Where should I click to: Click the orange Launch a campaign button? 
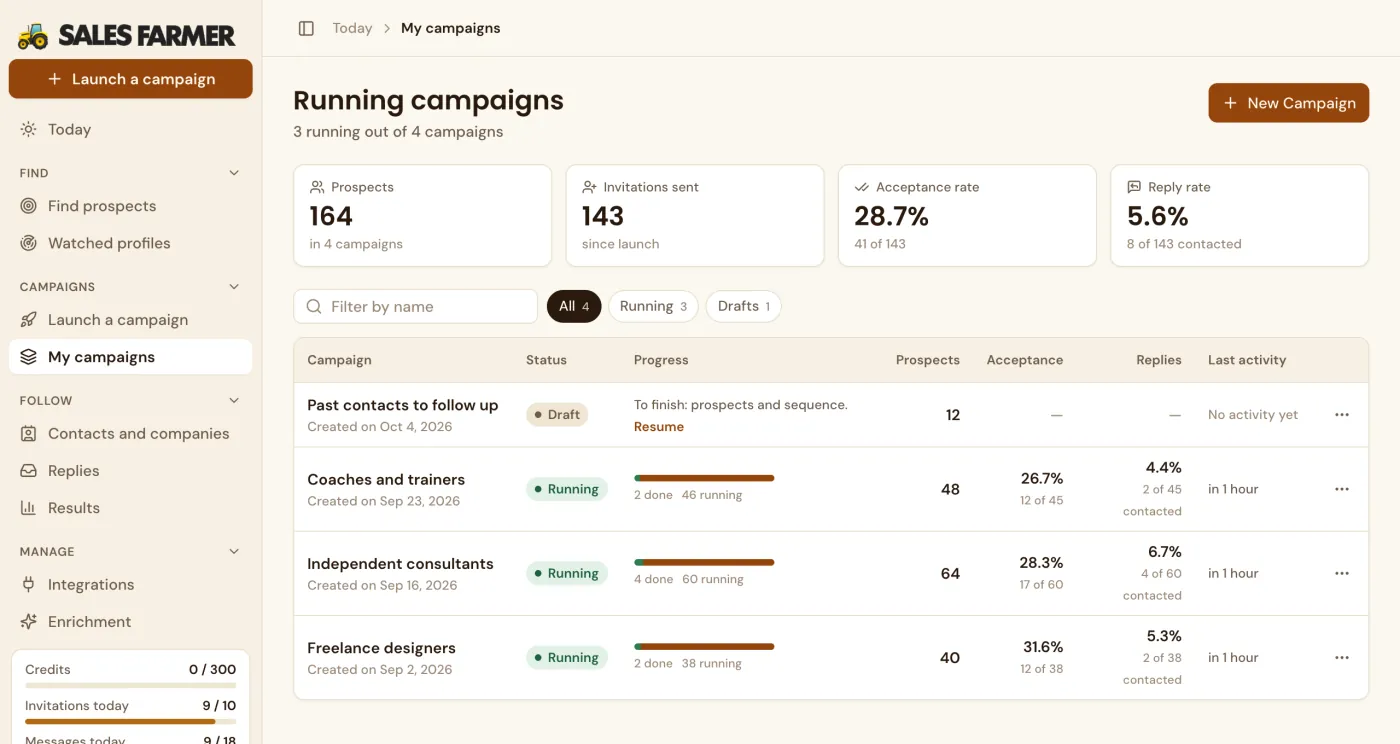[130, 79]
